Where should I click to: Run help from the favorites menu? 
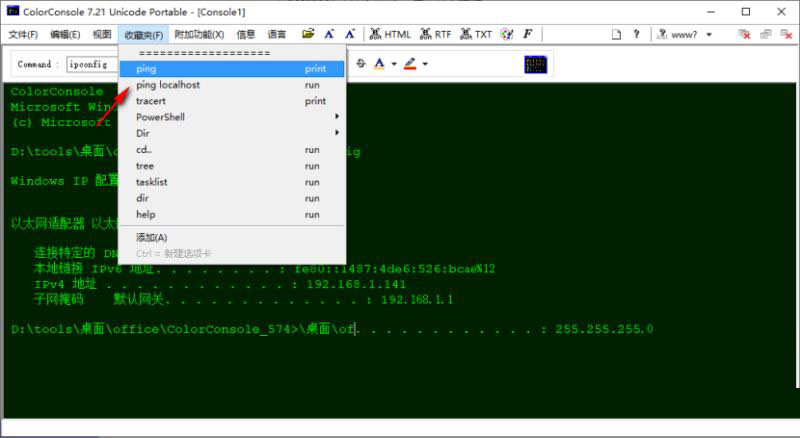(x=232, y=214)
